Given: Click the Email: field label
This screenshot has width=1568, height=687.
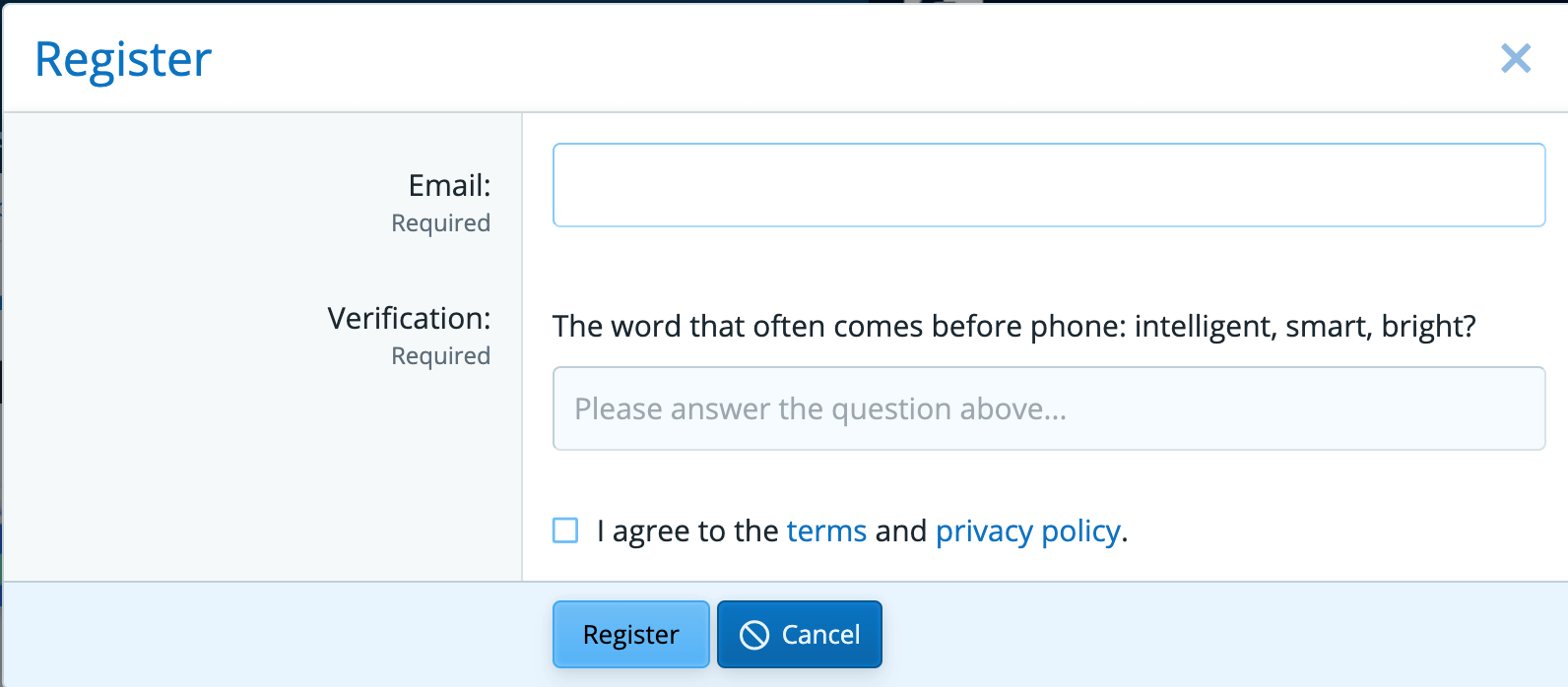Looking at the screenshot, I should coord(449,185).
